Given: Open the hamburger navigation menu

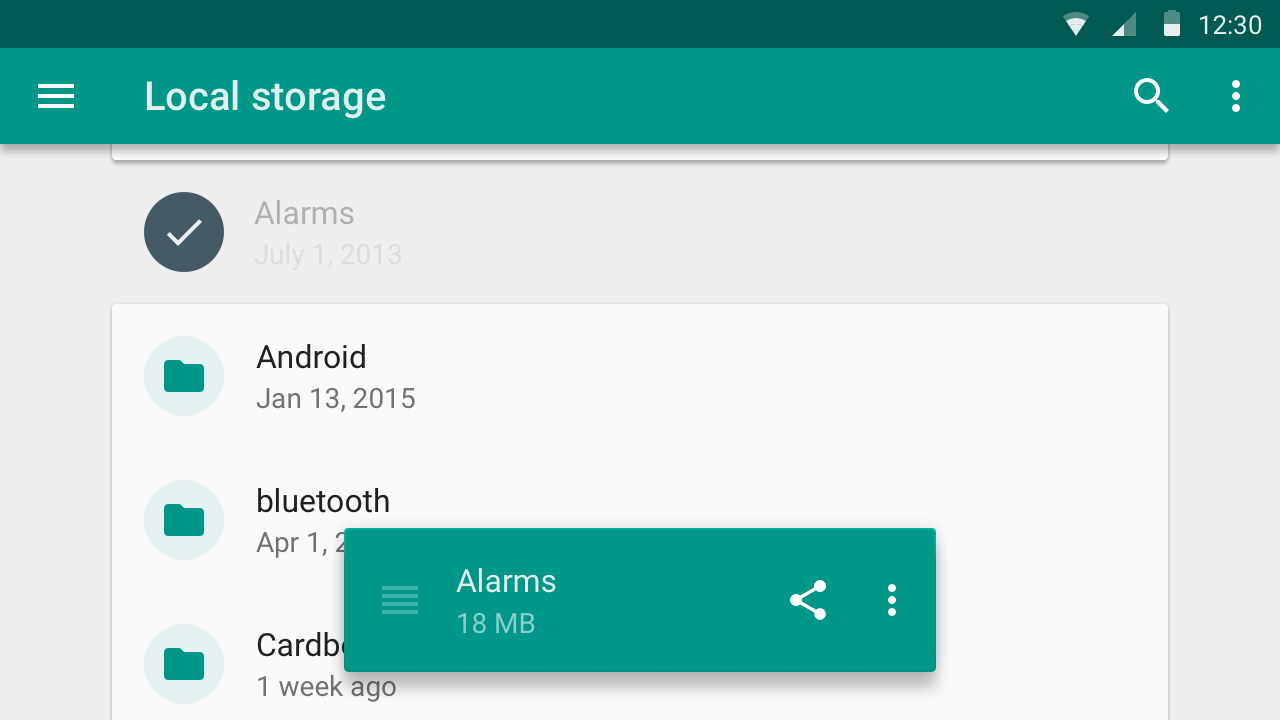Looking at the screenshot, I should click(x=56, y=96).
